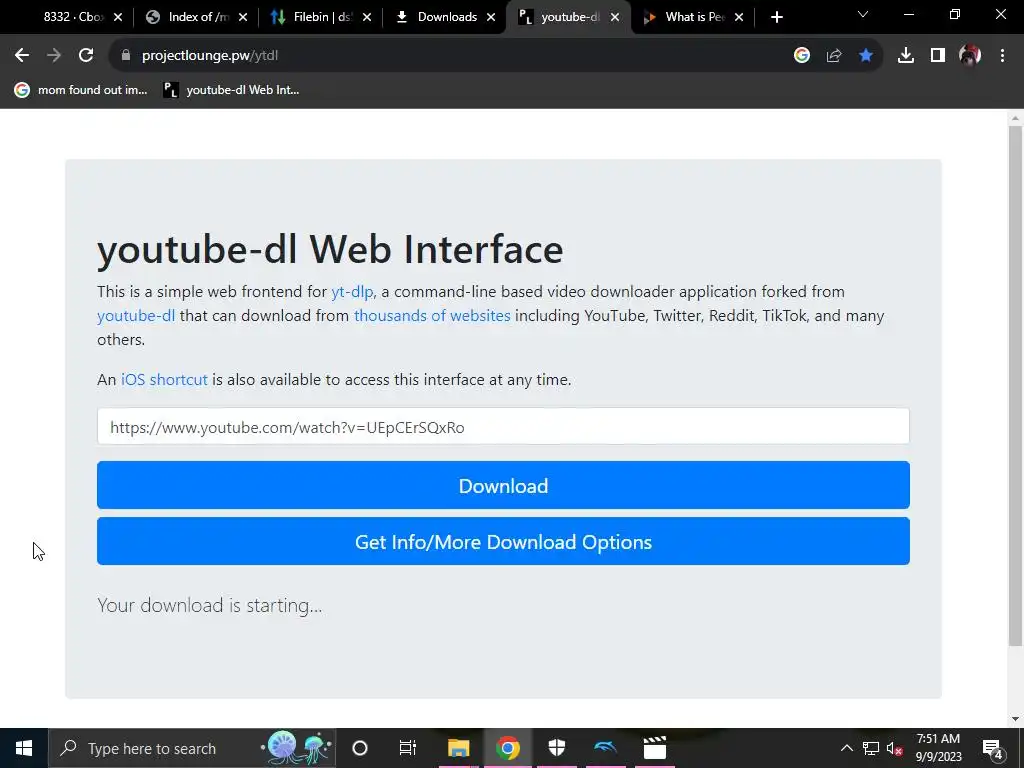Switch to the Downloads tab
This screenshot has width=1024, height=768.
coord(447,17)
